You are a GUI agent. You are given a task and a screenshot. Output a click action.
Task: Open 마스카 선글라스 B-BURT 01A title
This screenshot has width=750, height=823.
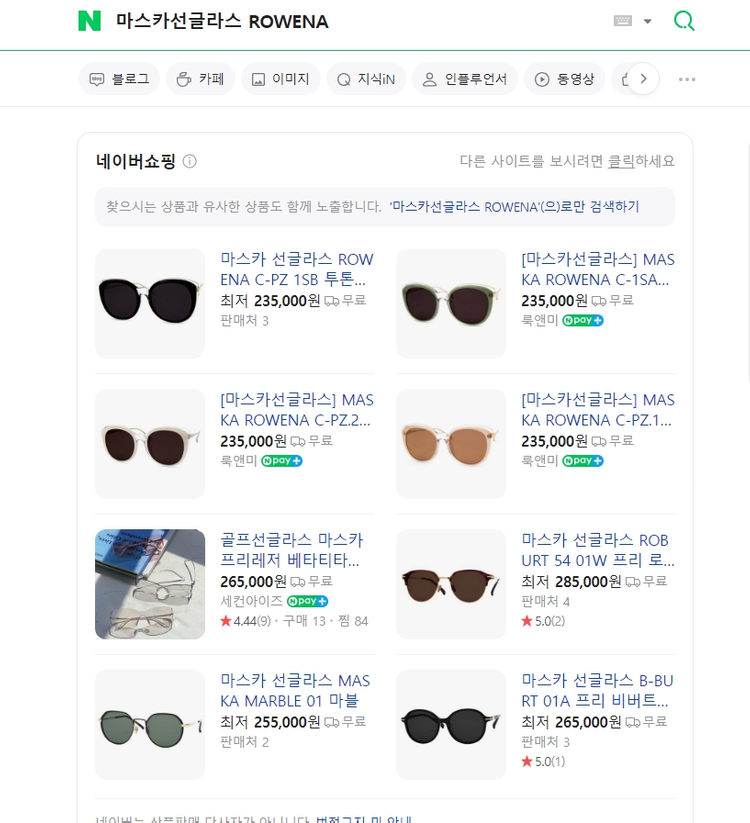click(597, 691)
